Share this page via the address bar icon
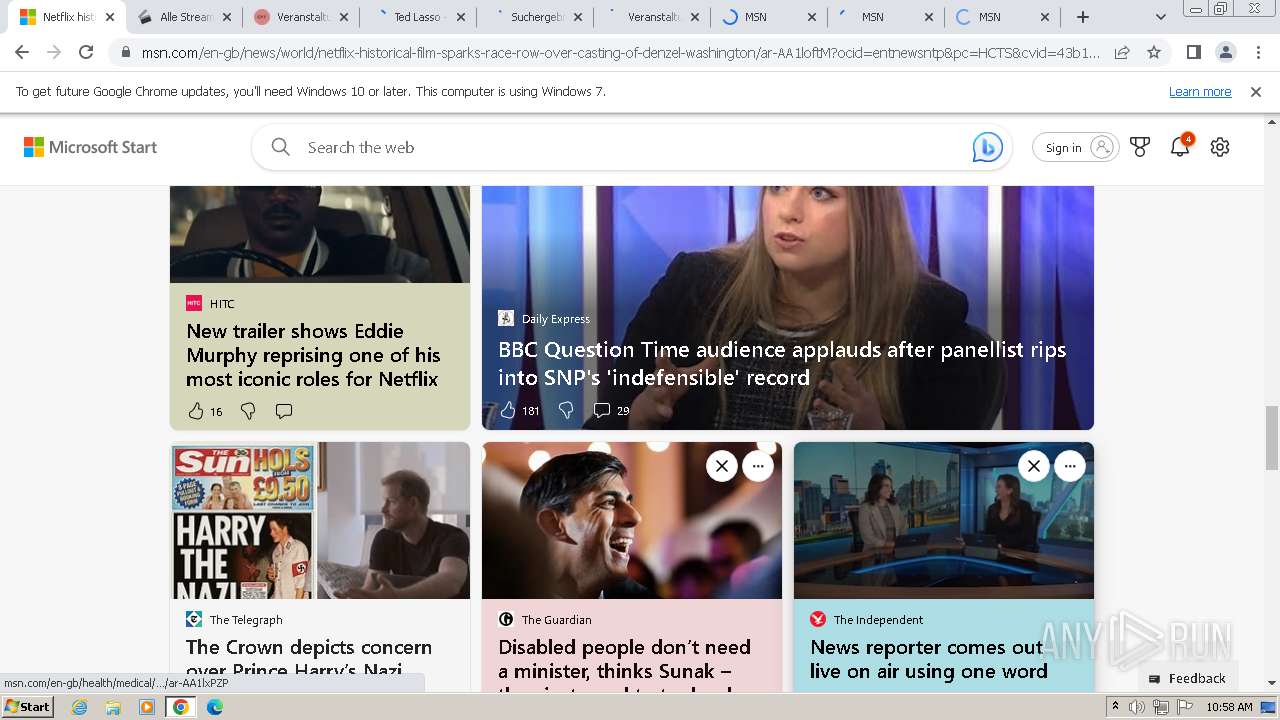 [x=1122, y=52]
